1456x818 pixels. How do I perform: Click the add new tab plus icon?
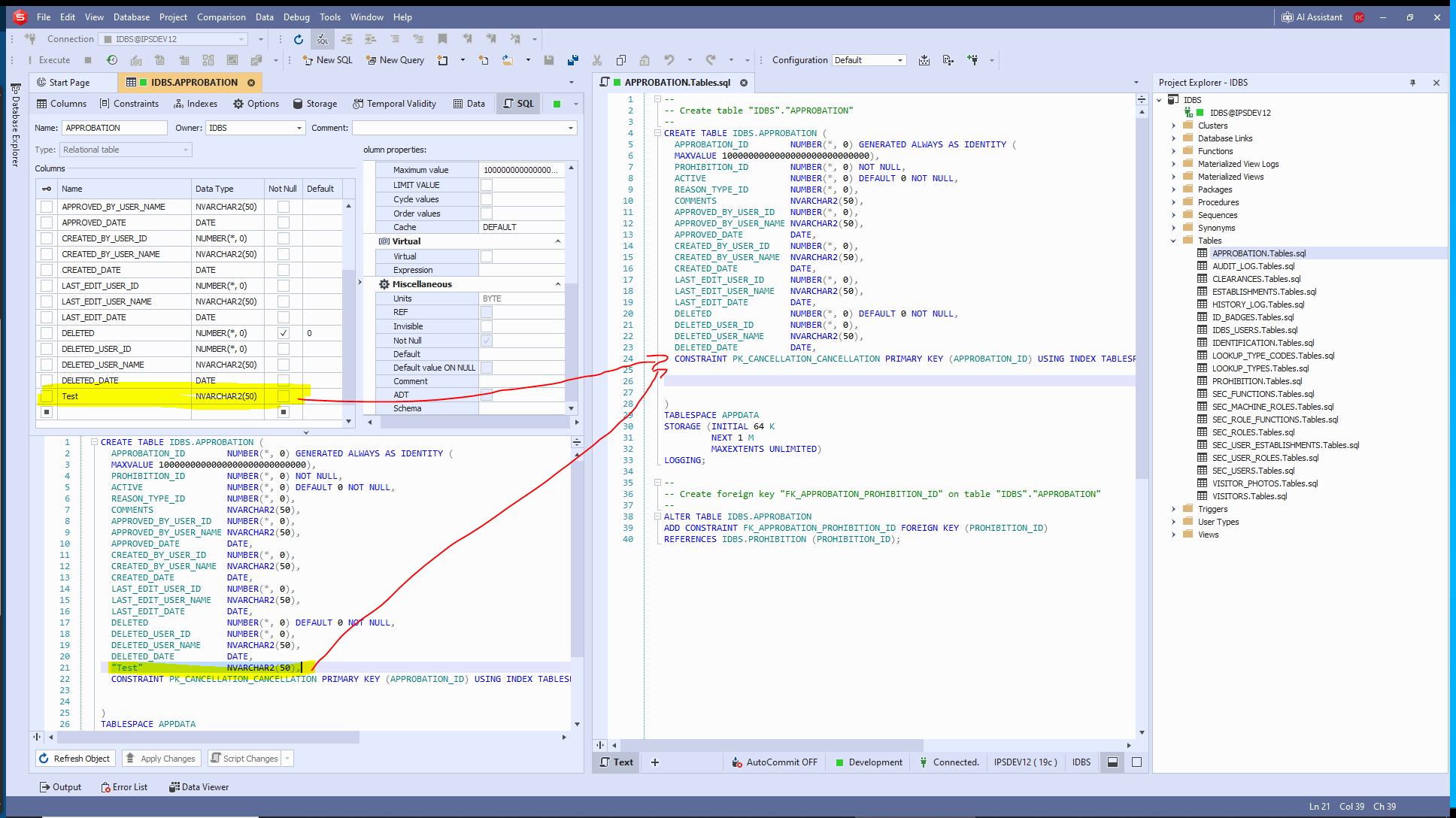pyautogui.click(x=655, y=762)
